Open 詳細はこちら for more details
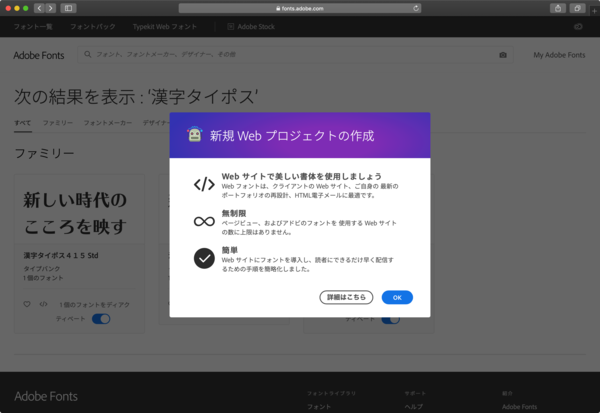Viewport: 600px width, 413px height. (x=346, y=297)
